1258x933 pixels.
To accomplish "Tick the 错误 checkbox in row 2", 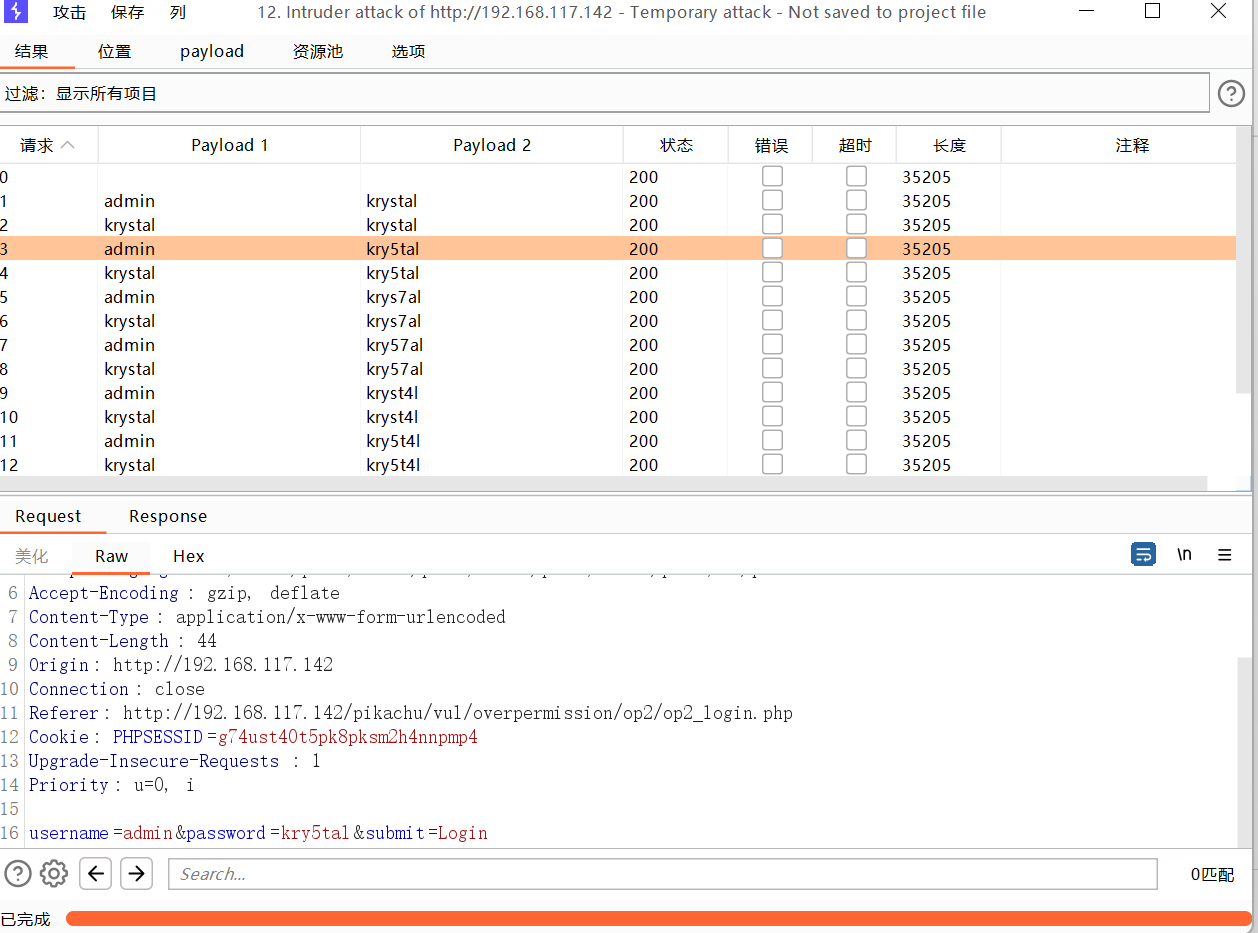I will 772,224.
